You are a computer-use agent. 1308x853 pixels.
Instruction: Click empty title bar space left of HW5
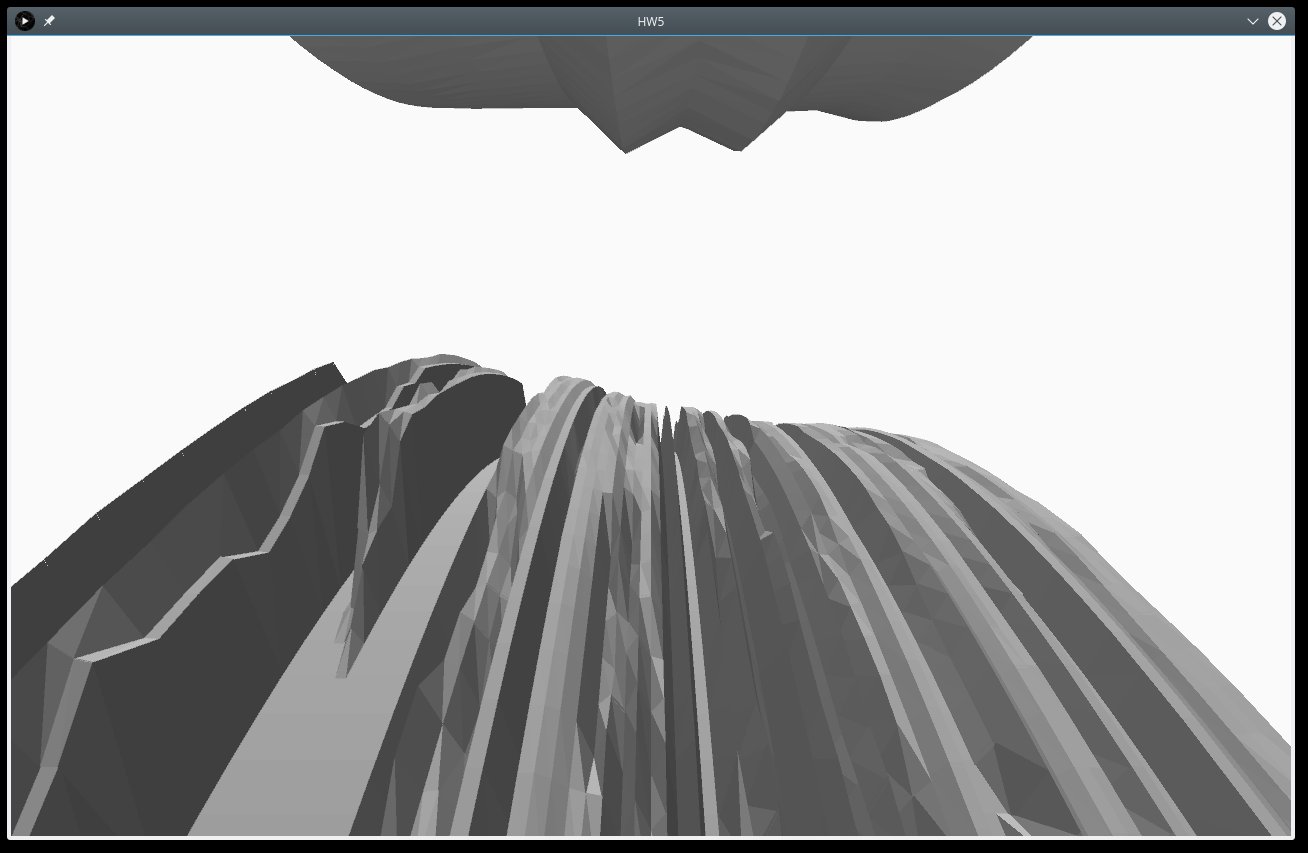pyautogui.click(x=340, y=21)
